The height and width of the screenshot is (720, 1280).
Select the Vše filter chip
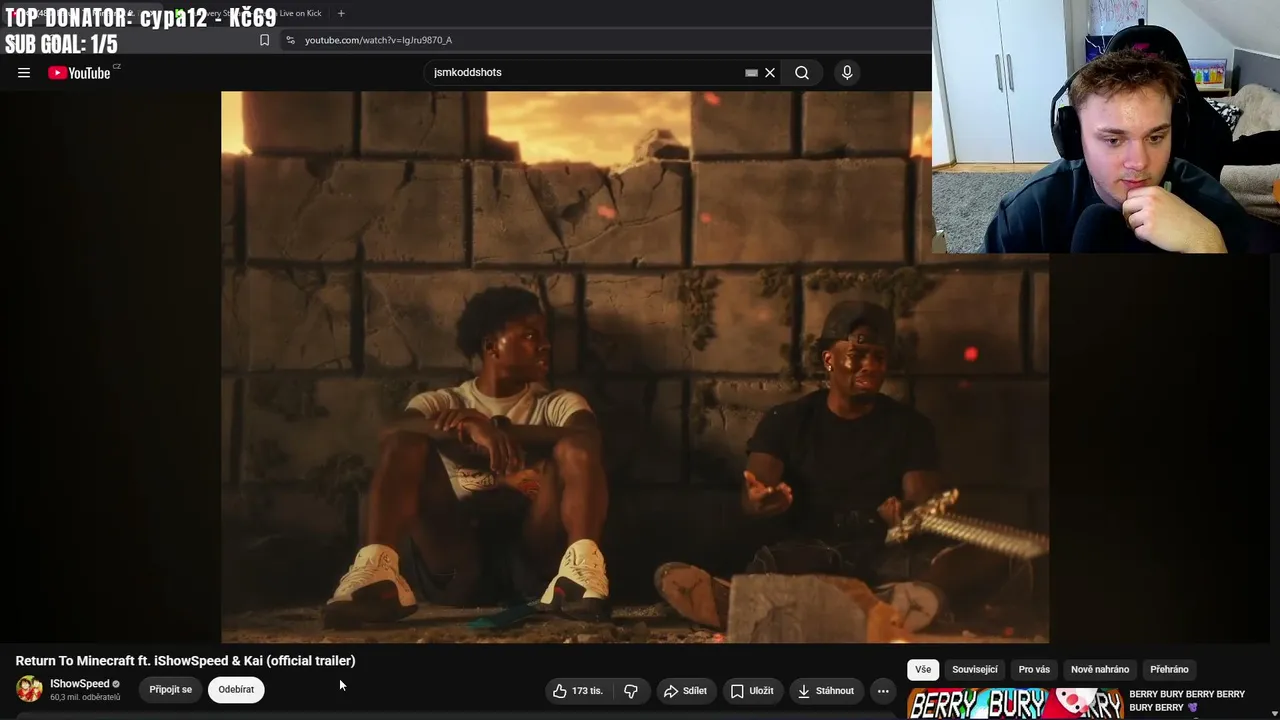(x=923, y=670)
